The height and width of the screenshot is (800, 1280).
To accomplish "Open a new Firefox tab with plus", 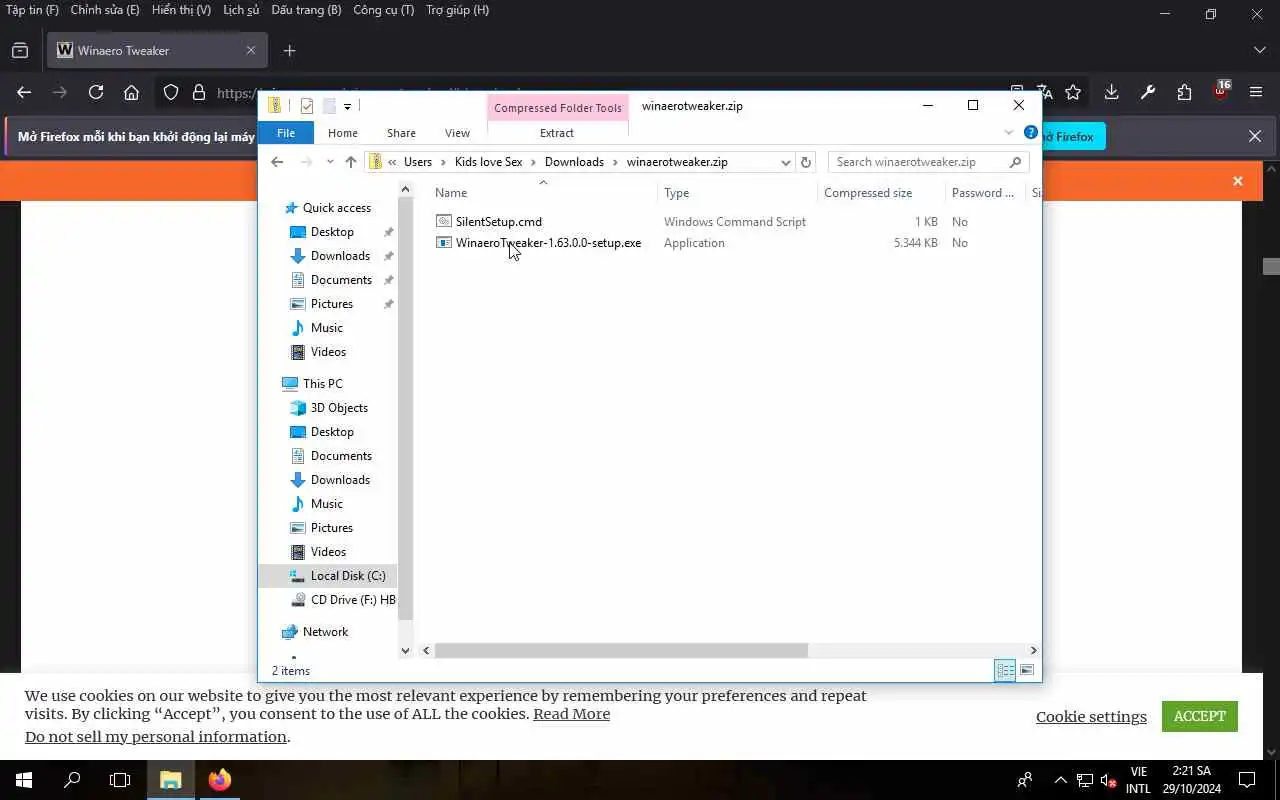I will [x=289, y=50].
